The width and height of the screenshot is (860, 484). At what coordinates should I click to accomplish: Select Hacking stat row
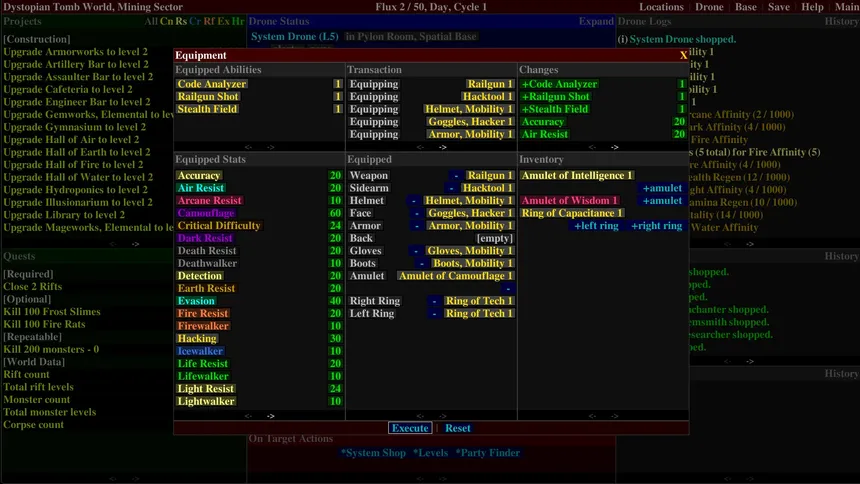tap(259, 339)
